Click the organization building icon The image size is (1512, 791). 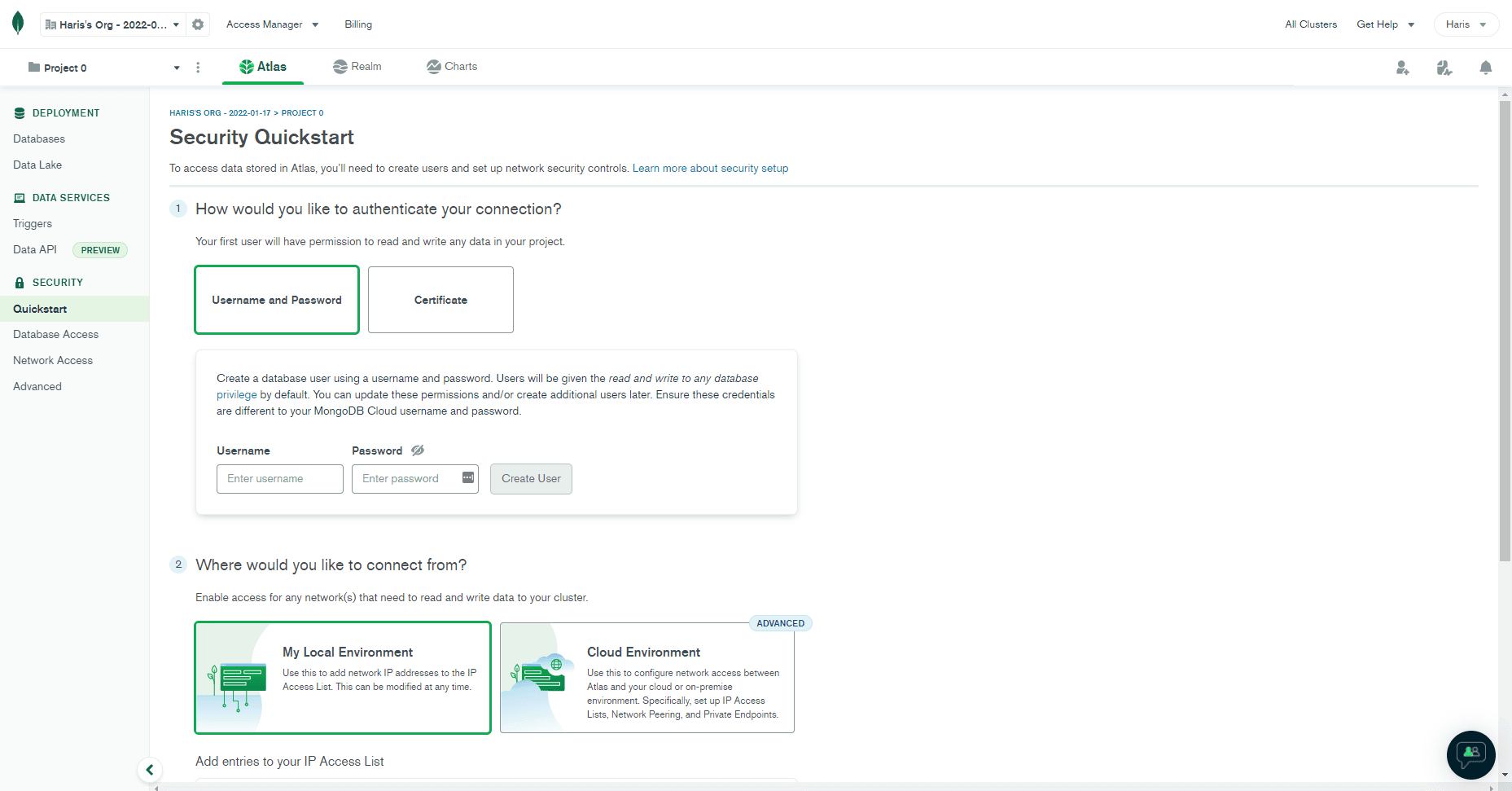point(50,24)
